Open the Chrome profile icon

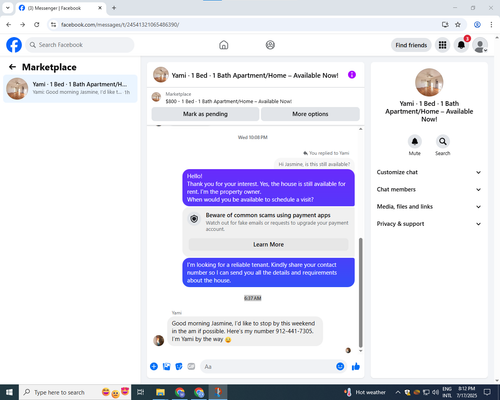(x=477, y=25)
